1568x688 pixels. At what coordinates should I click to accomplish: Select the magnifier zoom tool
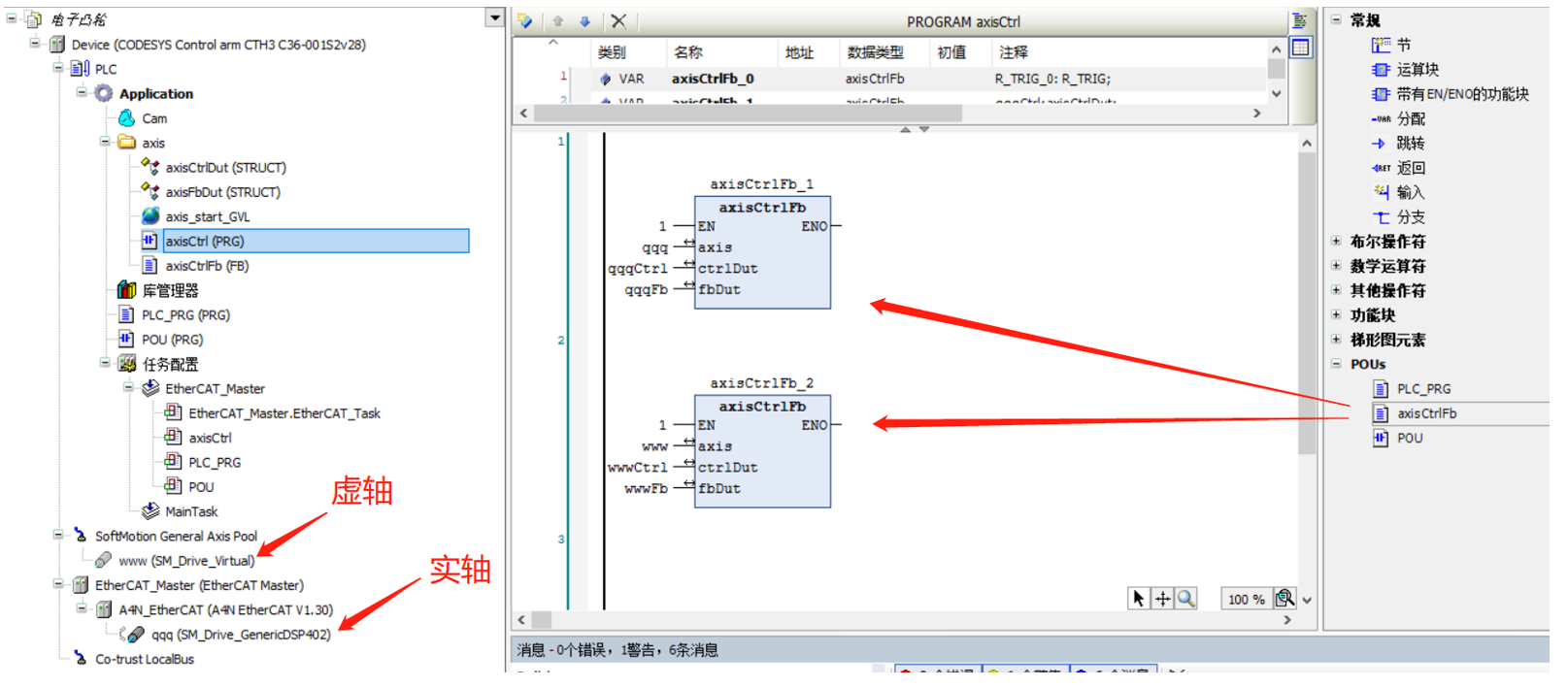click(1185, 599)
